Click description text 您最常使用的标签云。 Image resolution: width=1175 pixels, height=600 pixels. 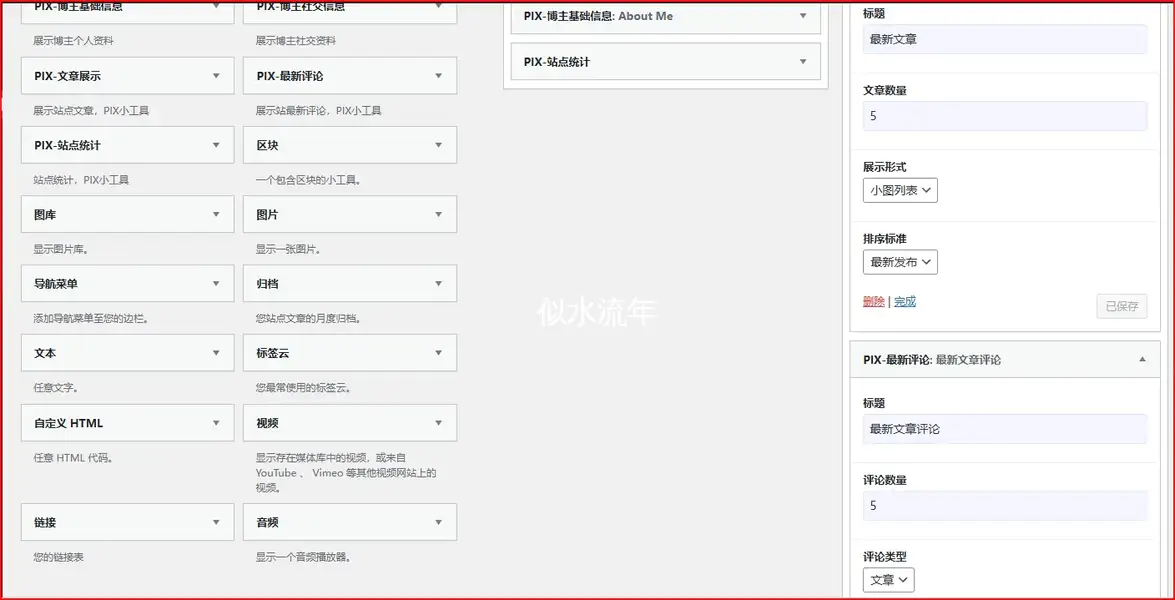click(303, 388)
